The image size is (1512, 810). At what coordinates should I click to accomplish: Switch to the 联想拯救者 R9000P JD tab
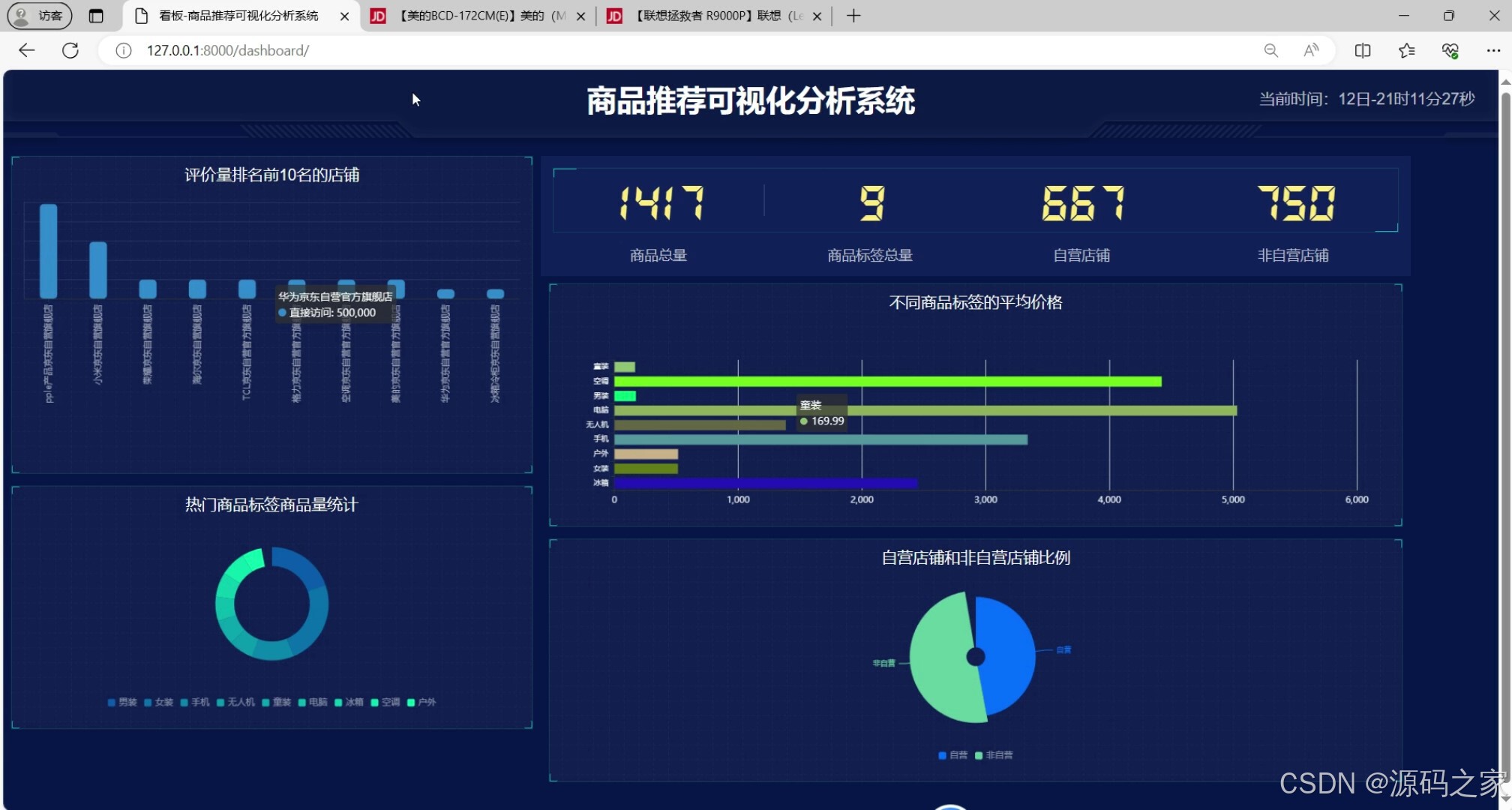pyautogui.click(x=716, y=16)
